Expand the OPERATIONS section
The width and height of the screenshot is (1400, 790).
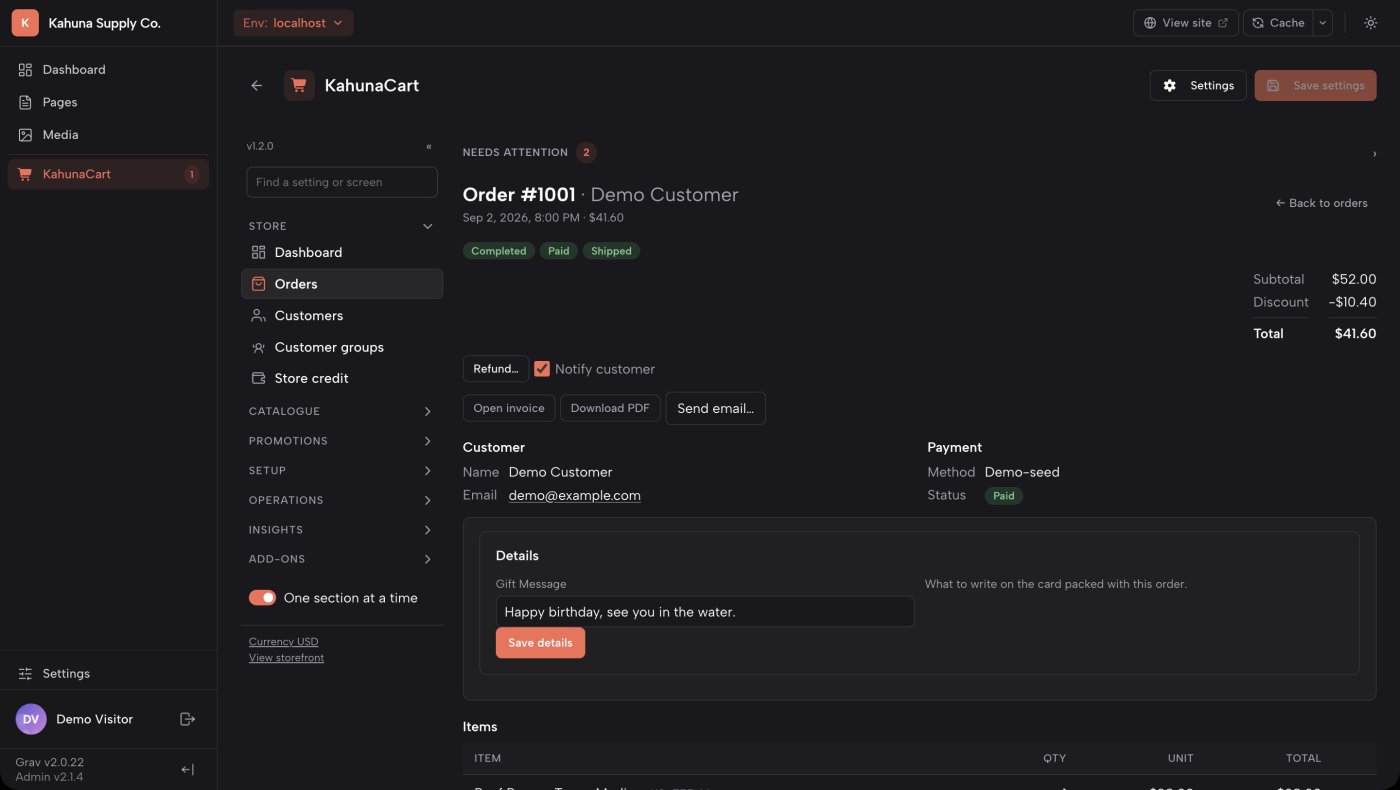(341, 500)
